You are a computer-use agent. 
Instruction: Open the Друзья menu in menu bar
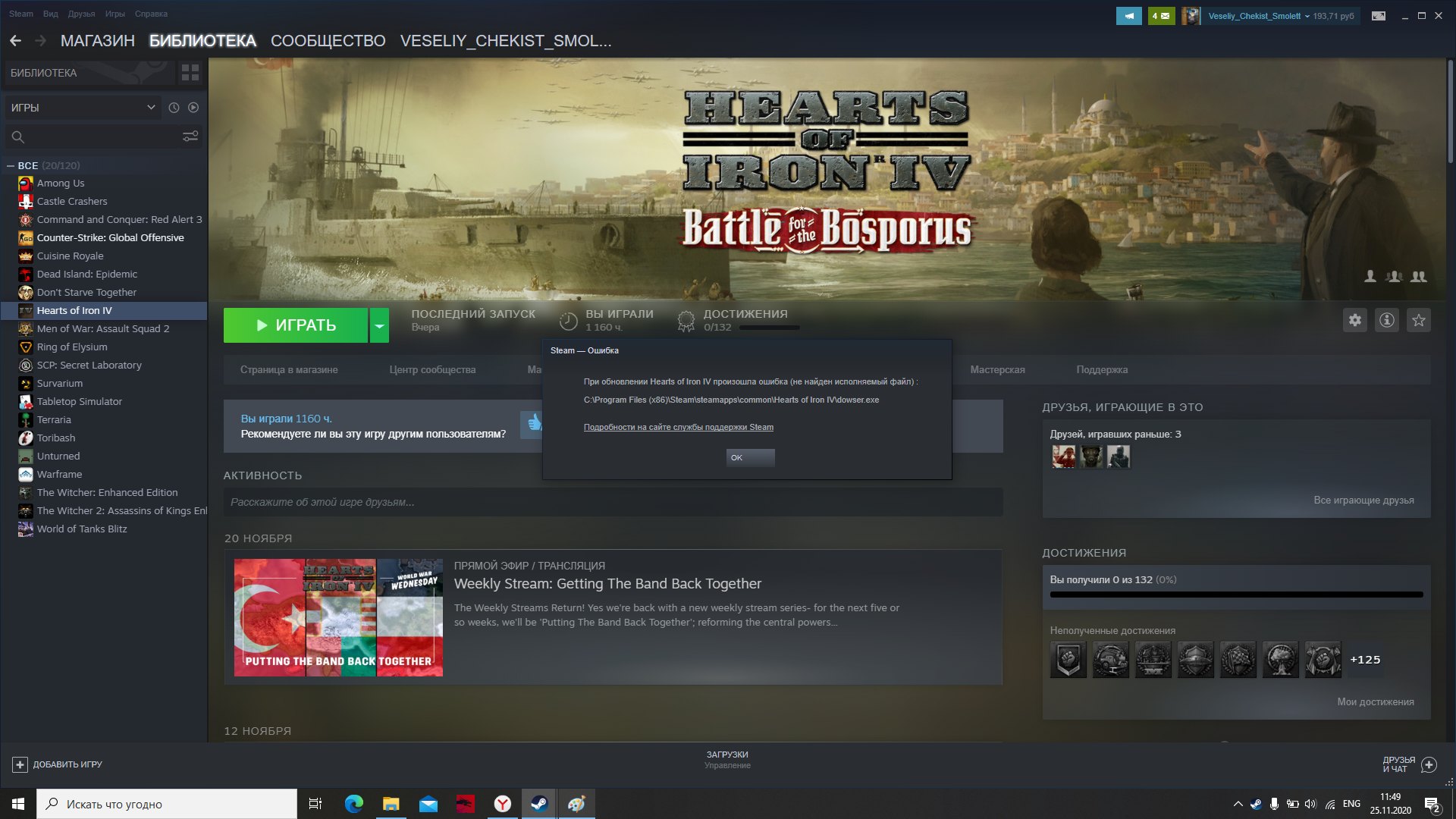pyautogui.click(x=81, y=14)
